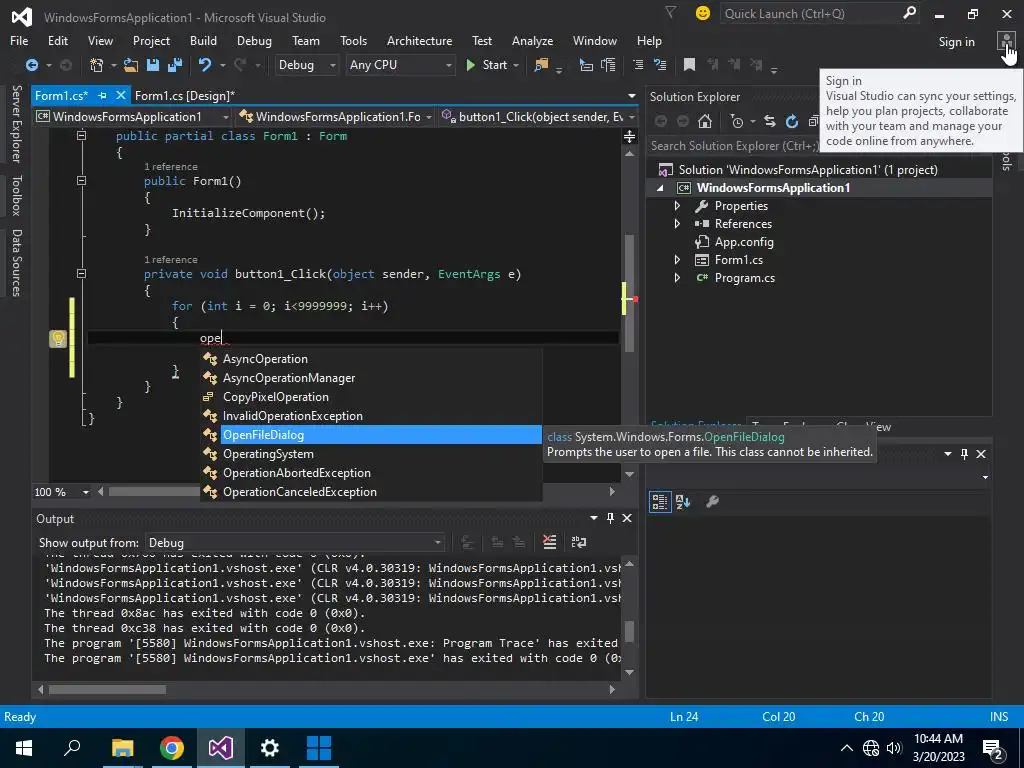This screenshot has width=1024, height=768.
Task: Toggle auto-hide pin on Properties panel
Action: coord(965,454)
